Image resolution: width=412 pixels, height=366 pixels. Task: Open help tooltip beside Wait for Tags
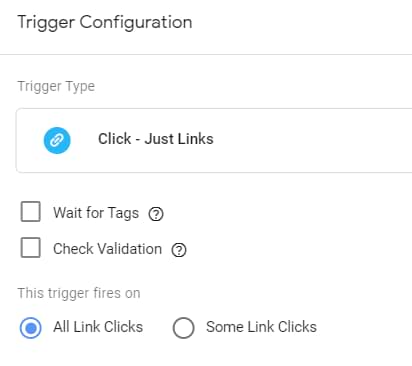click(156, 214)
